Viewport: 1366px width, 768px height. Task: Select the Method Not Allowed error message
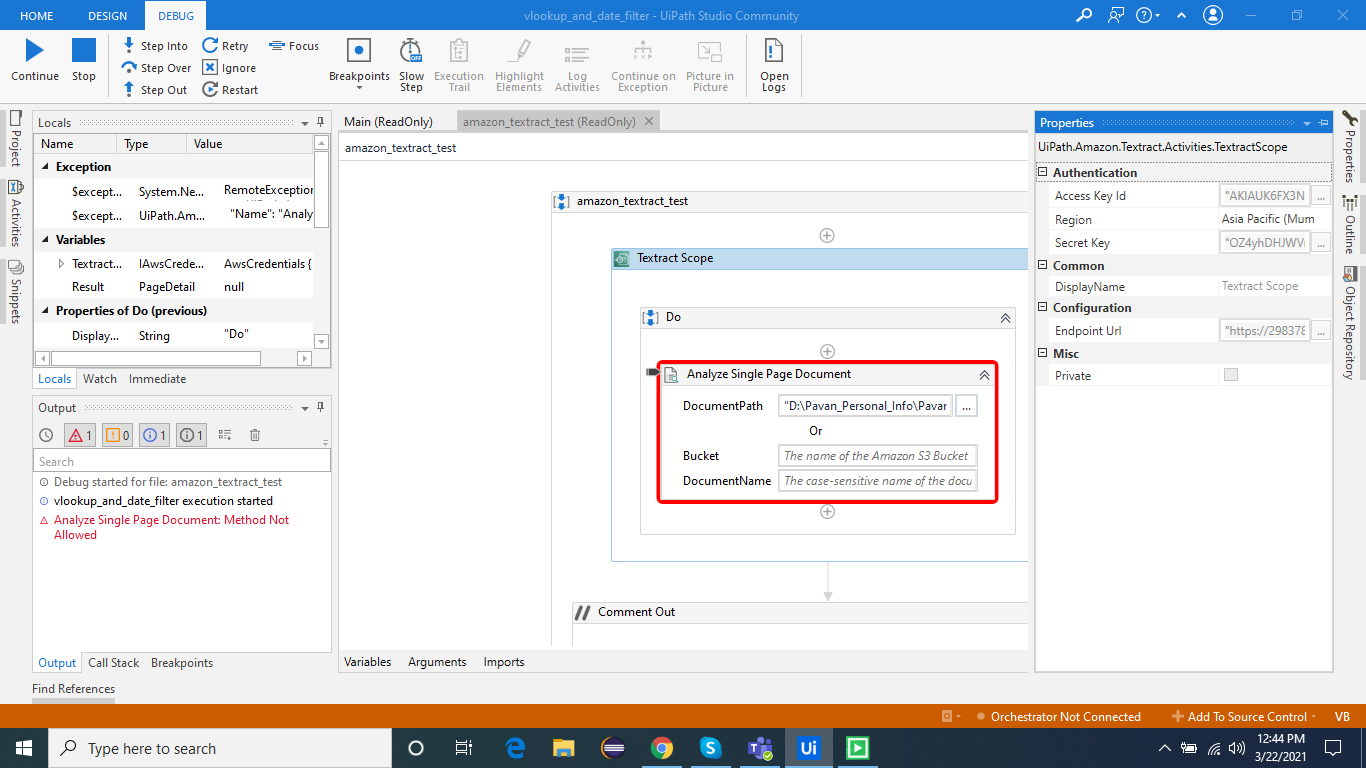[171, 527]
